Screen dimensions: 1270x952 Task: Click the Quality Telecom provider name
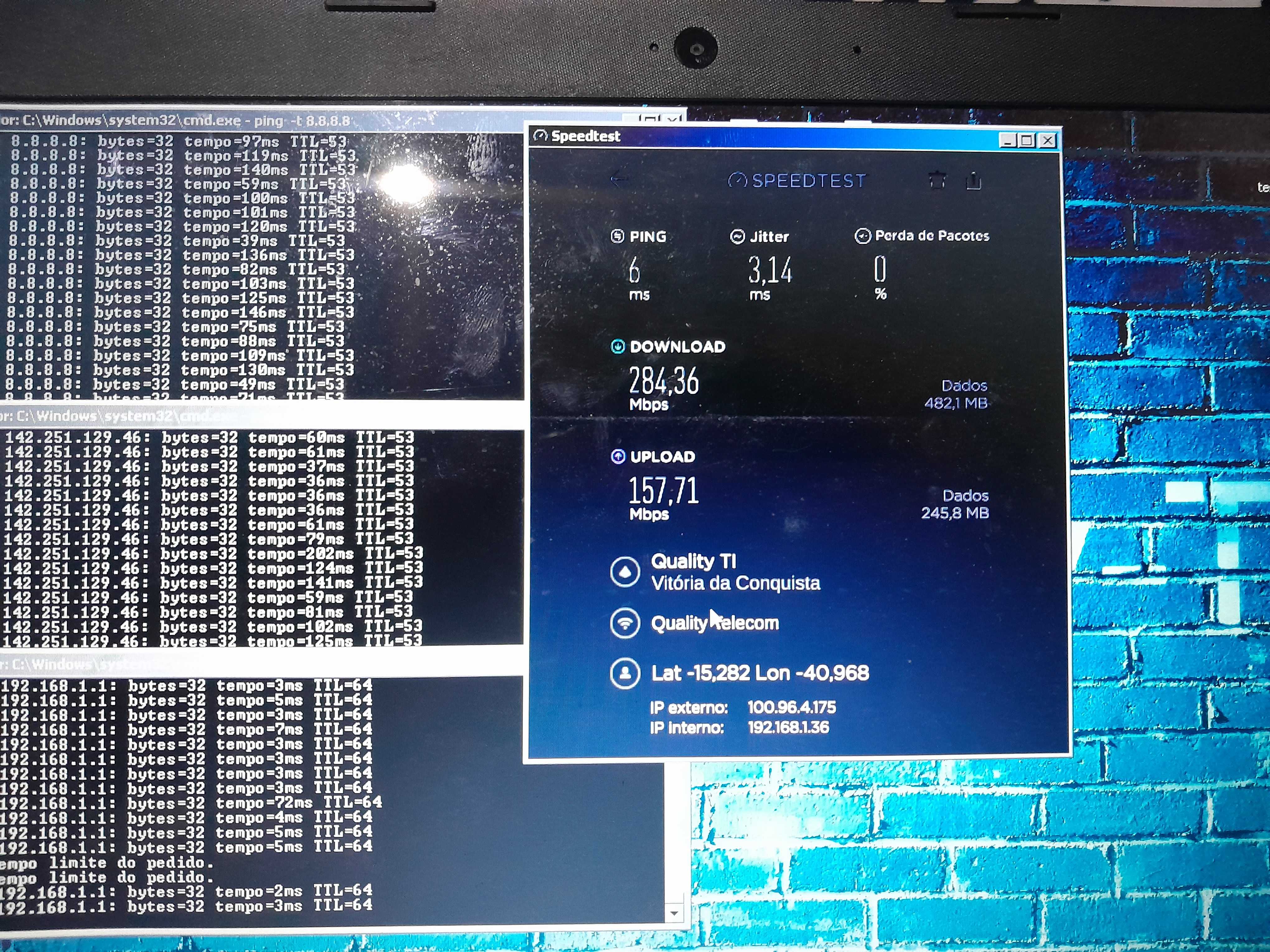pos(715,623)
